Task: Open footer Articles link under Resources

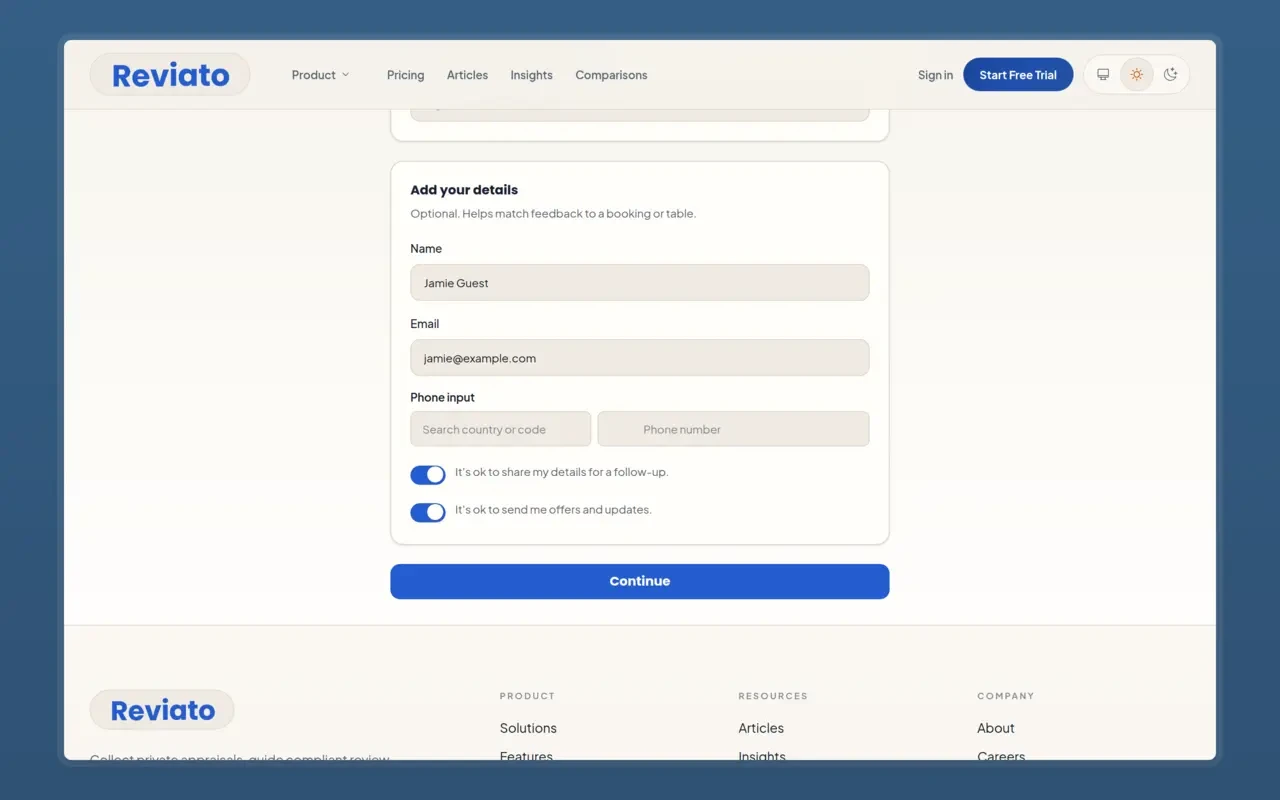Action: (761, 728)
